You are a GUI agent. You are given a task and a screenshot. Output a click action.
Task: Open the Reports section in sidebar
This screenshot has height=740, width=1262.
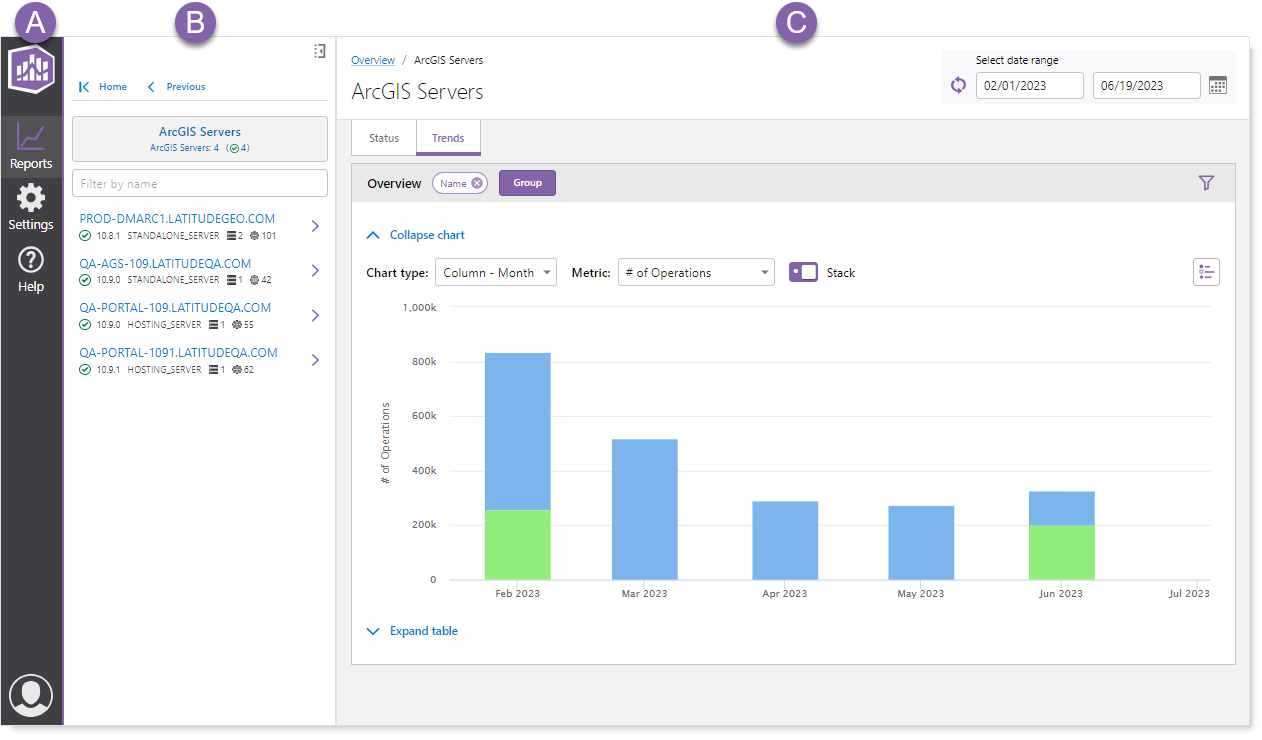pyautogui.click(x=31, y=146)
